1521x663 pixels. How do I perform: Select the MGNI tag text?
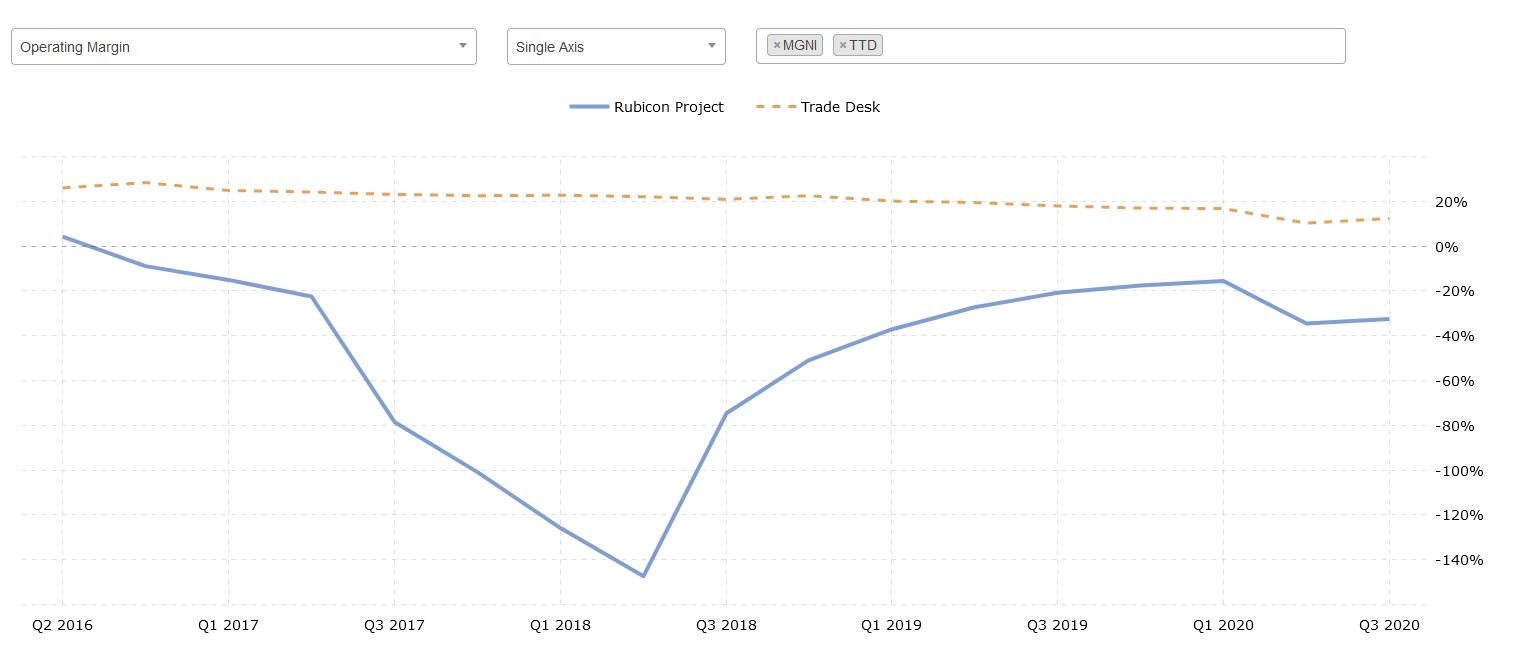point(800,46)
